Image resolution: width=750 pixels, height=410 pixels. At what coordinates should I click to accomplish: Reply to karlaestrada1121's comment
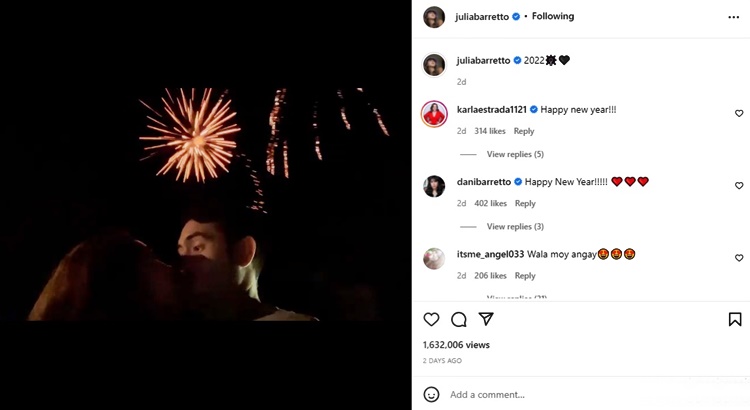pyautogui.click(x=524, y=131)
